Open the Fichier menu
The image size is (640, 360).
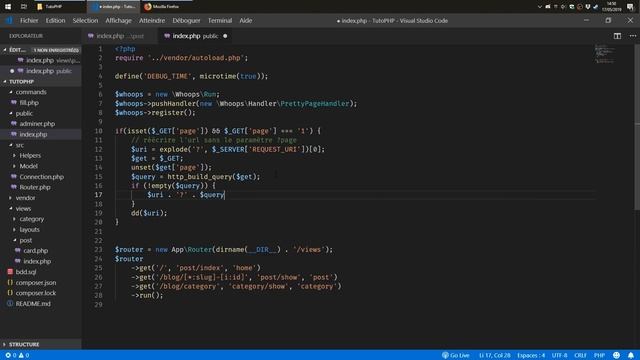29,20
